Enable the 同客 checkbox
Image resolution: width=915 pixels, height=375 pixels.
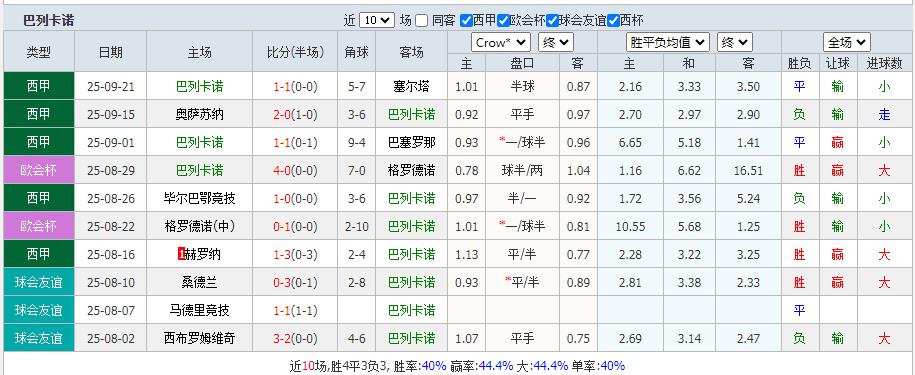pyautogui.click(x=422, y=20)
